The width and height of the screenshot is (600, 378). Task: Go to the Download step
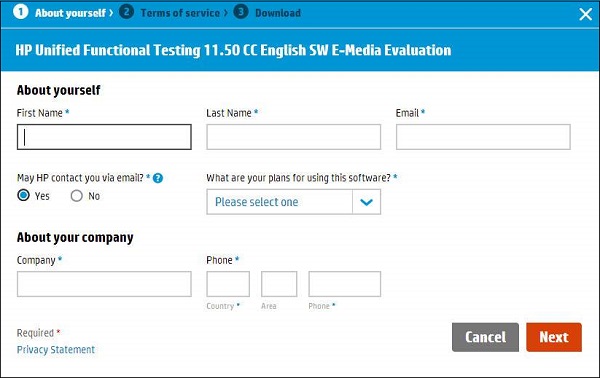pyautogui.click(x=278, y=13)
